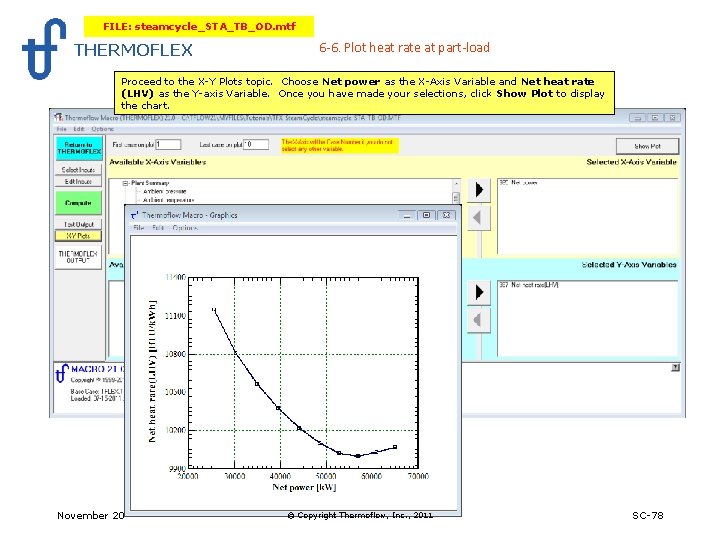Viewport: 720px width, 540px height.
Task: Open File menu in Graphics window
Action: [139, 228]
